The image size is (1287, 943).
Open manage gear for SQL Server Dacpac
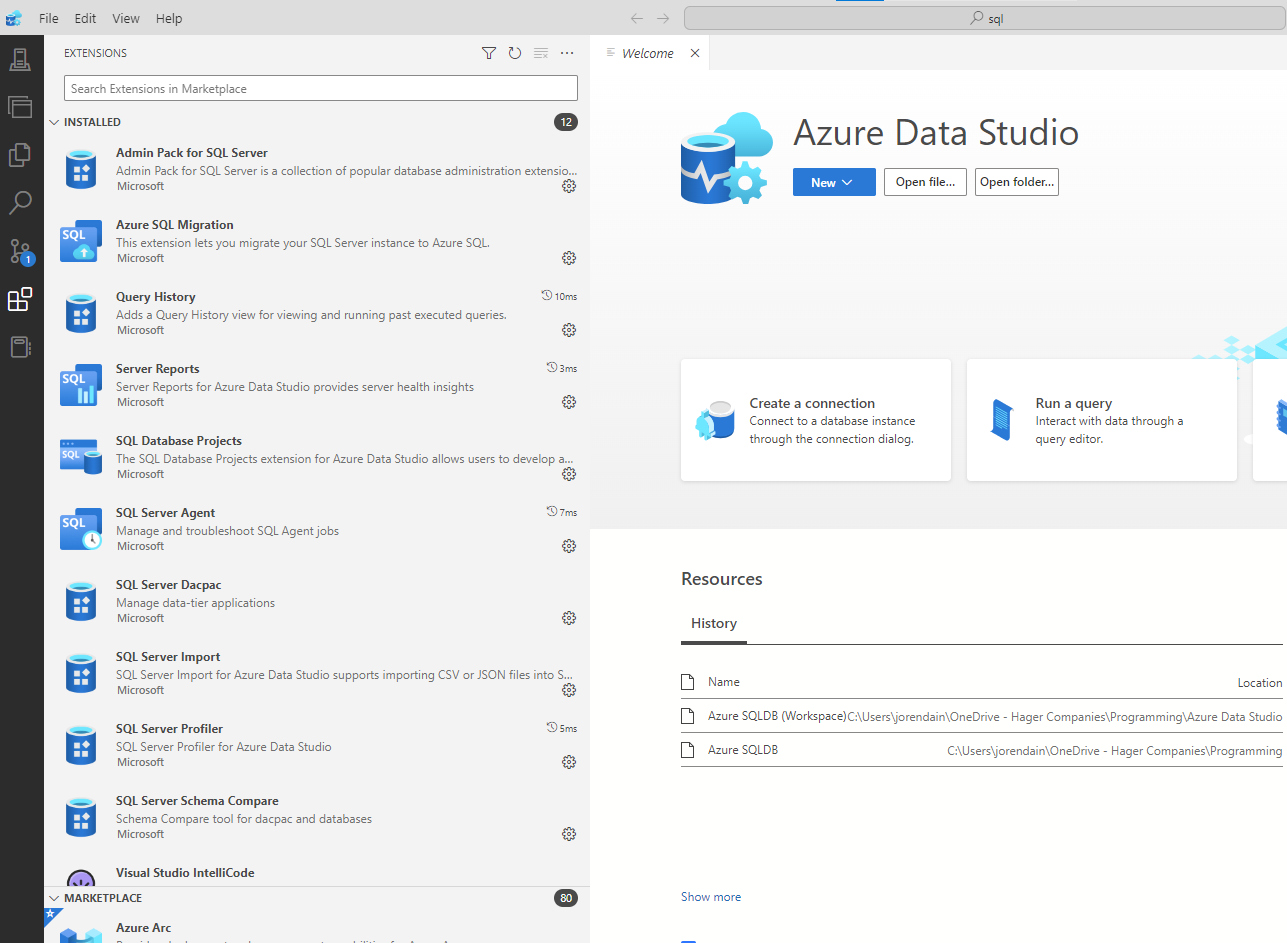pyautogui.click(x=569, y=618)
